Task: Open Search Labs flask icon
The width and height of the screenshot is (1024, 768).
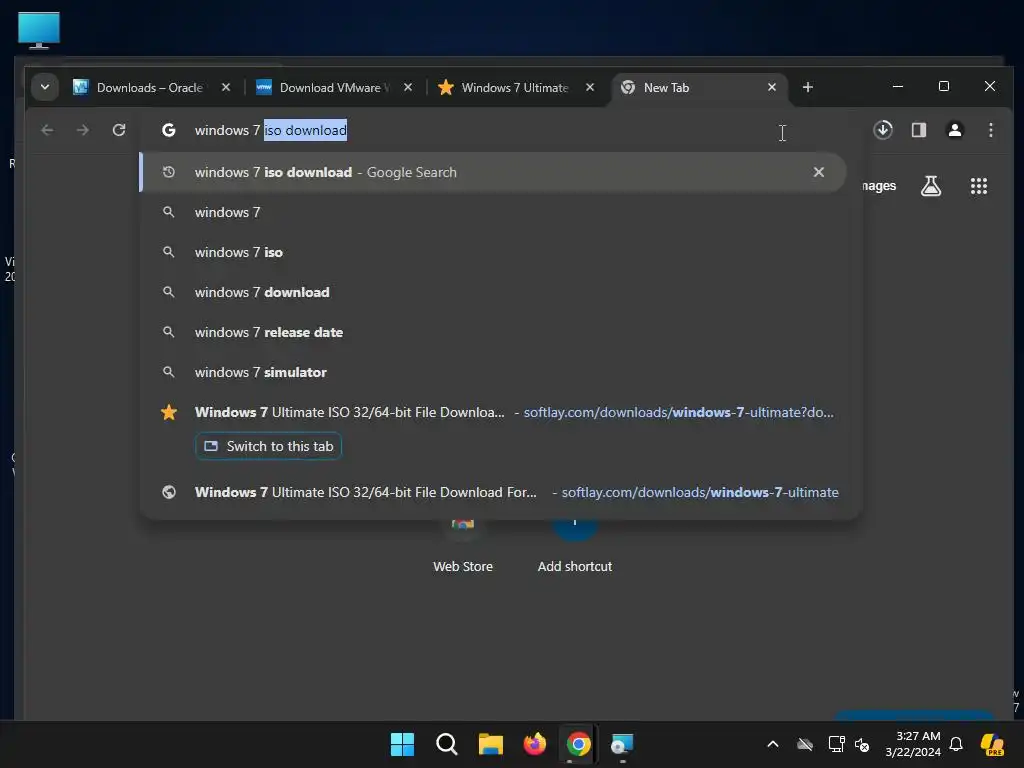Action: click(x=931, y=186)
